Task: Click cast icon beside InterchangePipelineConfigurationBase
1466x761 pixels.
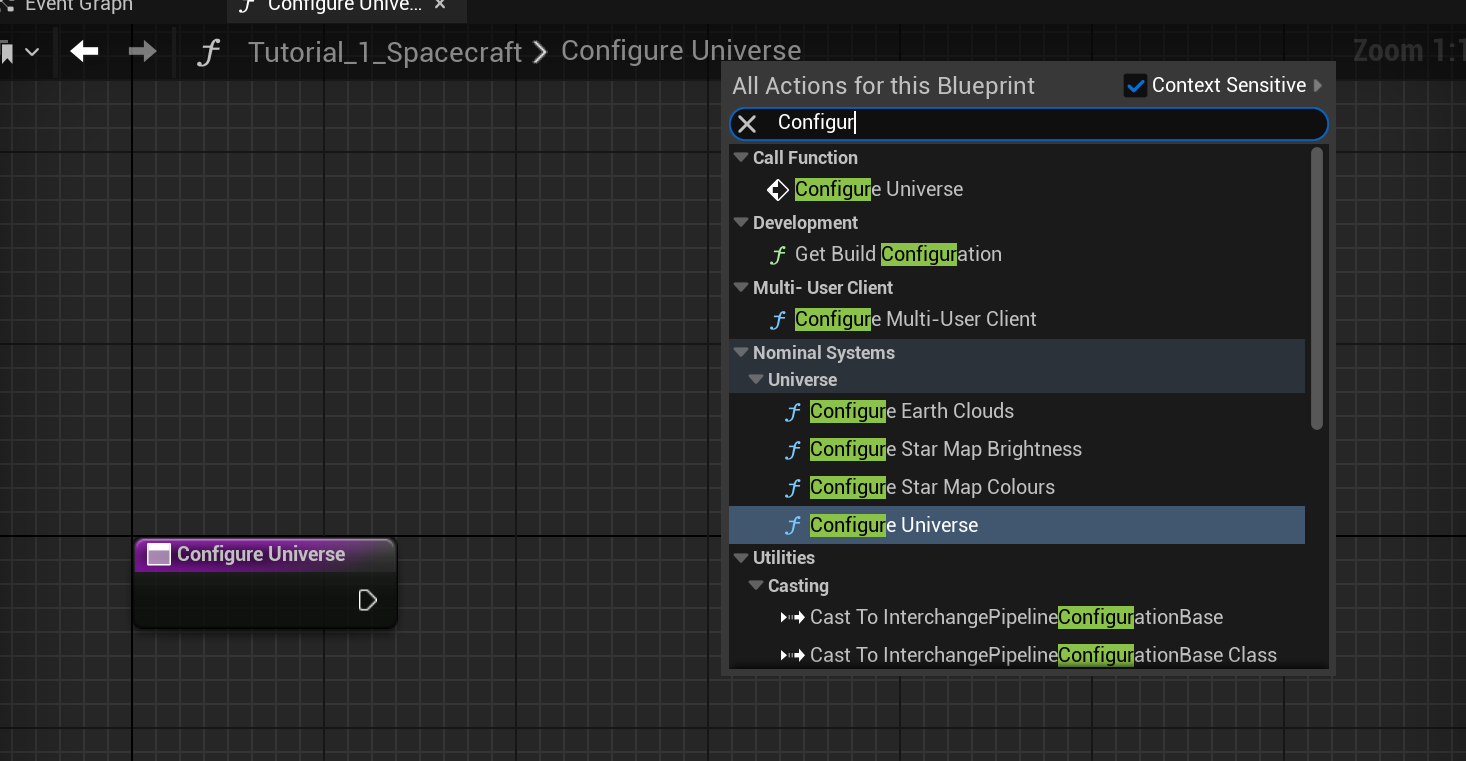Action: 793,618
